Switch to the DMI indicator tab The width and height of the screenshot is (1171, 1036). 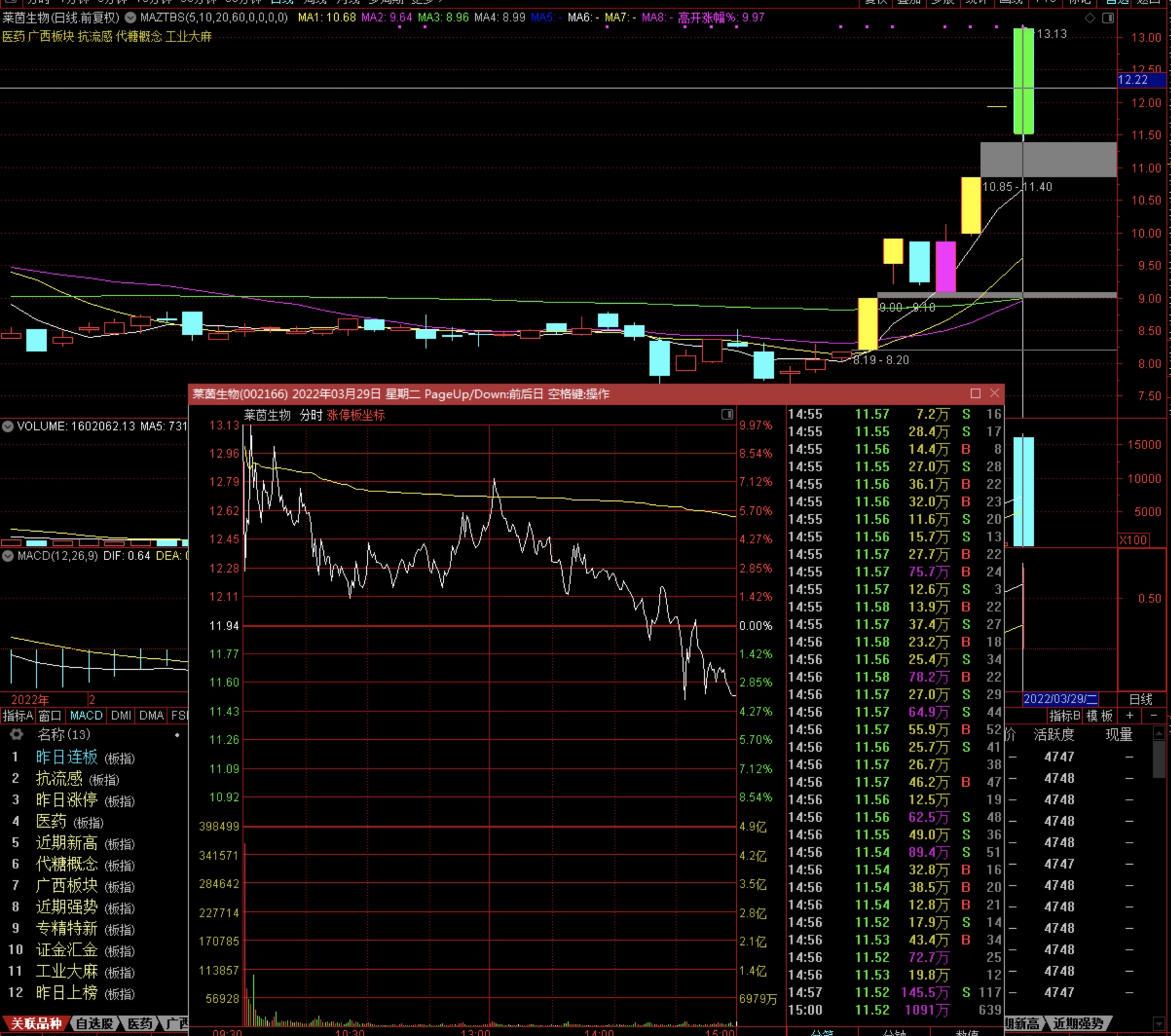[x=121, y=715]
